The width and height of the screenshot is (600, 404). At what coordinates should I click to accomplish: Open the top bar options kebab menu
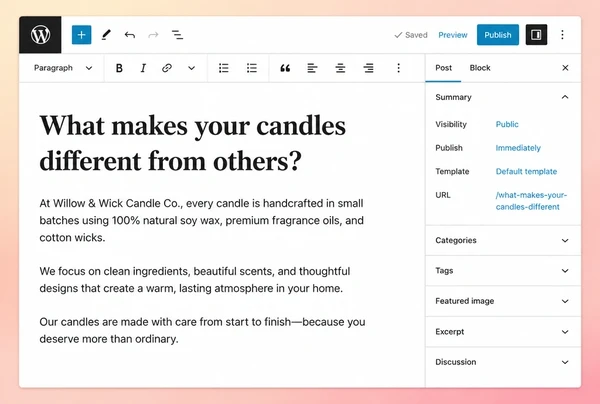(x=562, y=35)
